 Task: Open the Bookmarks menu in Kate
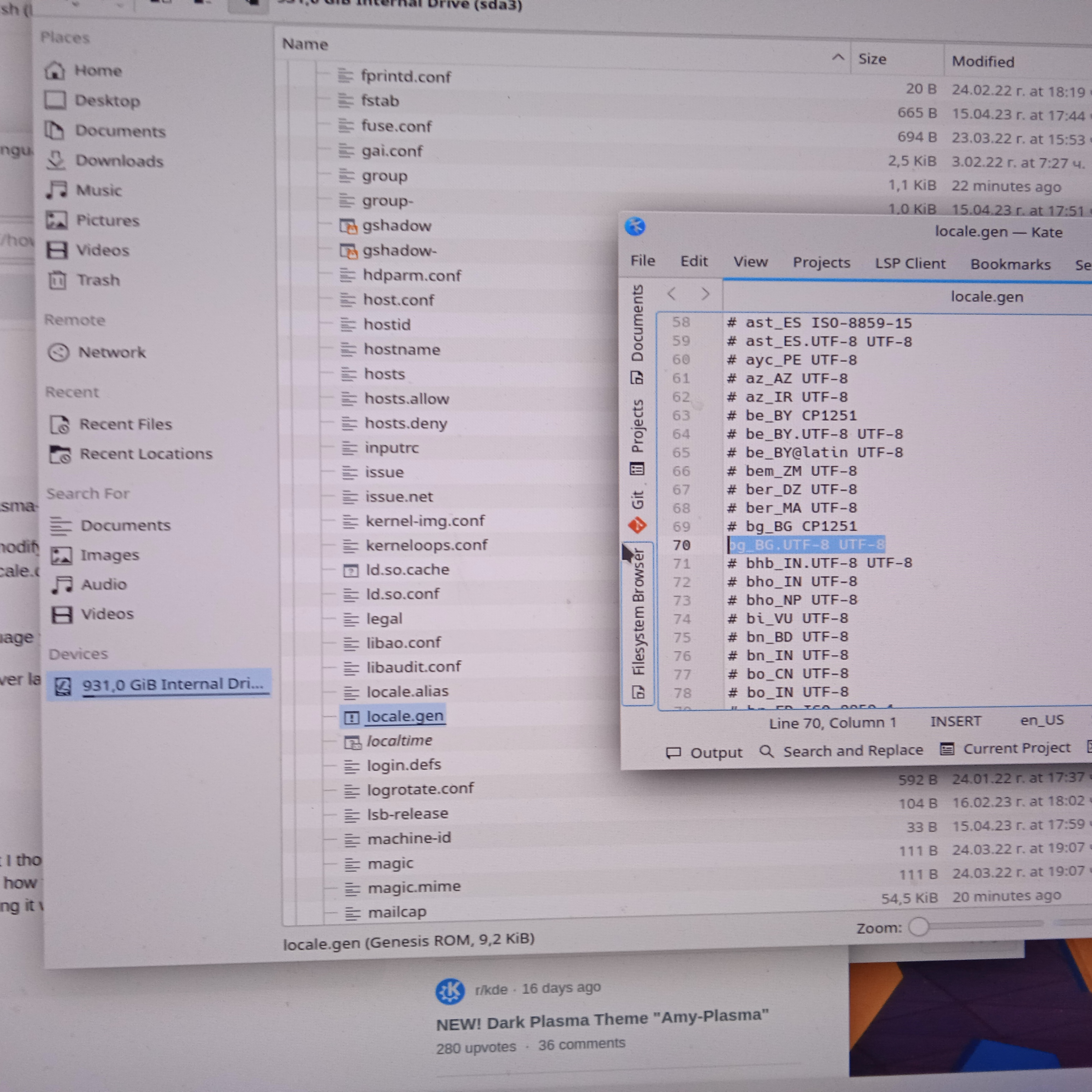1010,265
